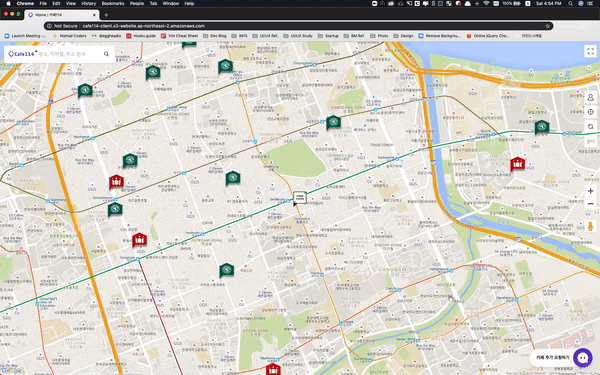Open Spotlight search in menu bar
The image size is (600, 375).
pos(571,3)
